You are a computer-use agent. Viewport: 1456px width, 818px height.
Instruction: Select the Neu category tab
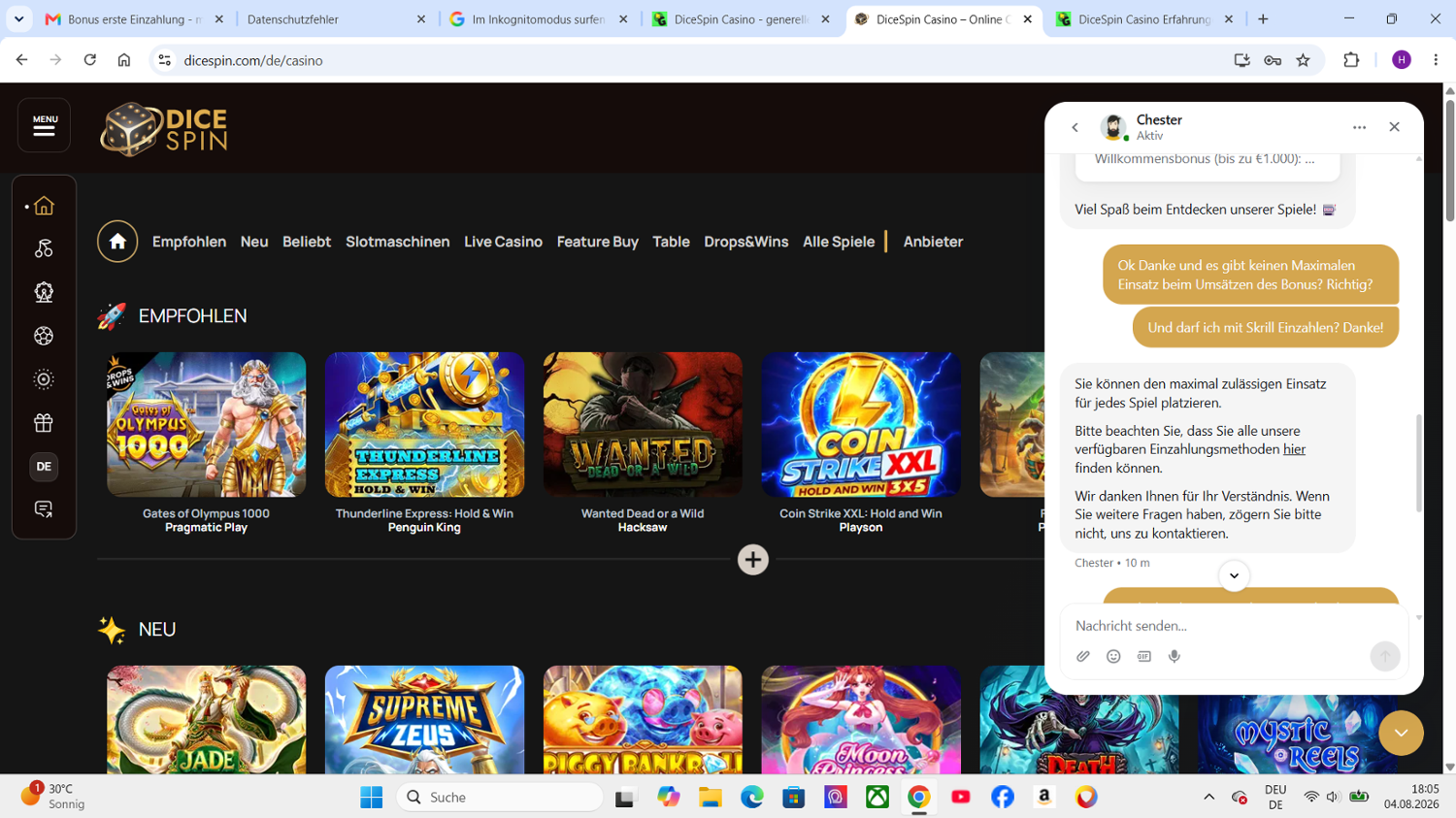(x=254, y=242)
